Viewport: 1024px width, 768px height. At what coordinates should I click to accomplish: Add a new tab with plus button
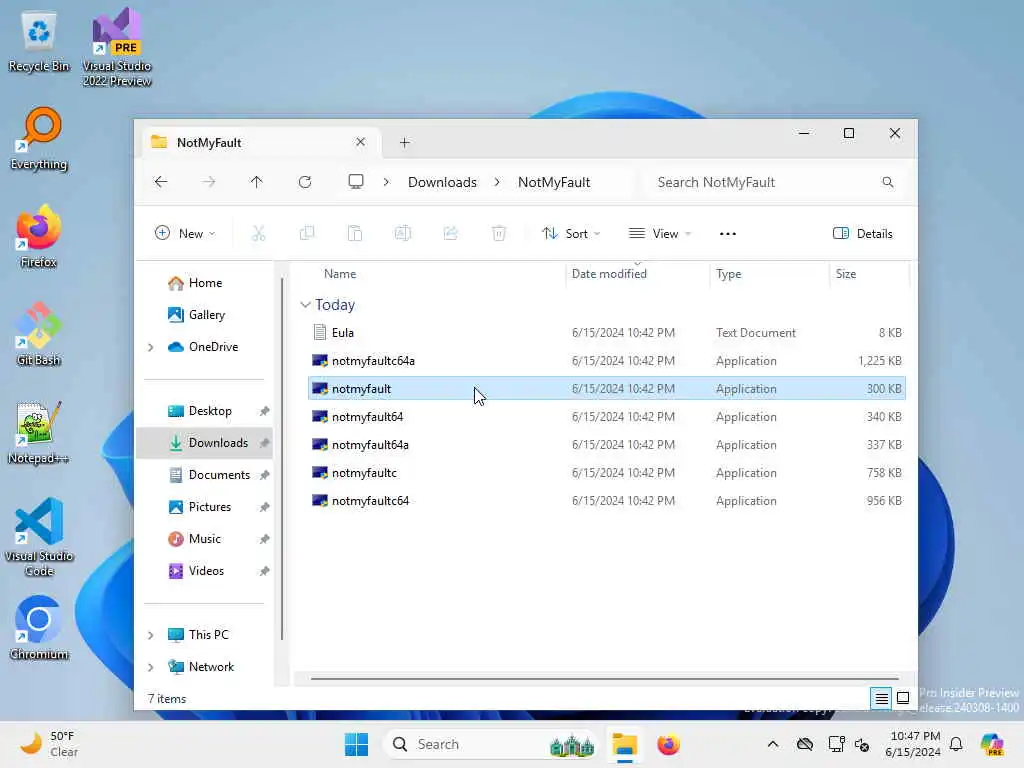point(404,142)
